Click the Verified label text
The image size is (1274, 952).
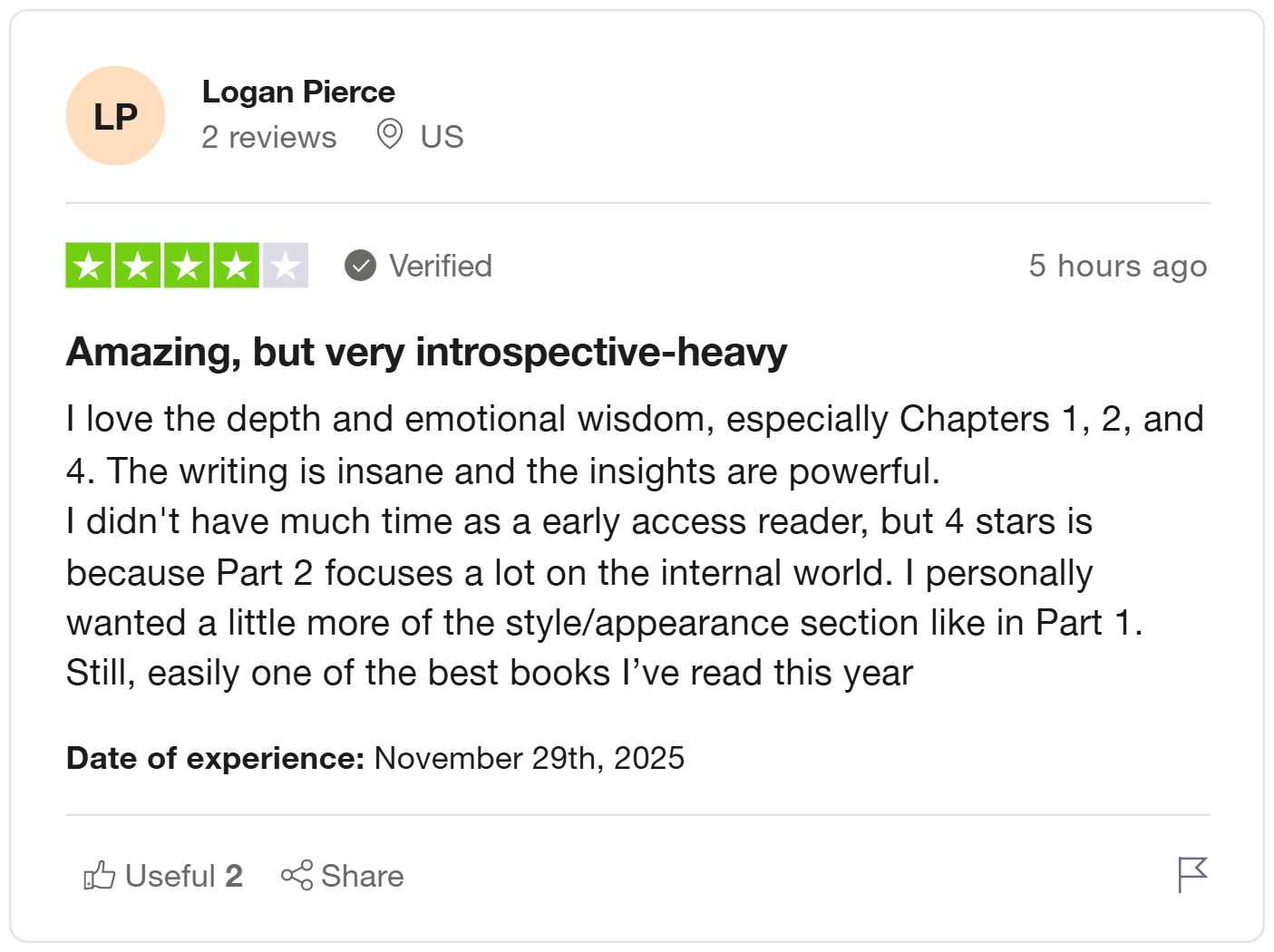441,266
